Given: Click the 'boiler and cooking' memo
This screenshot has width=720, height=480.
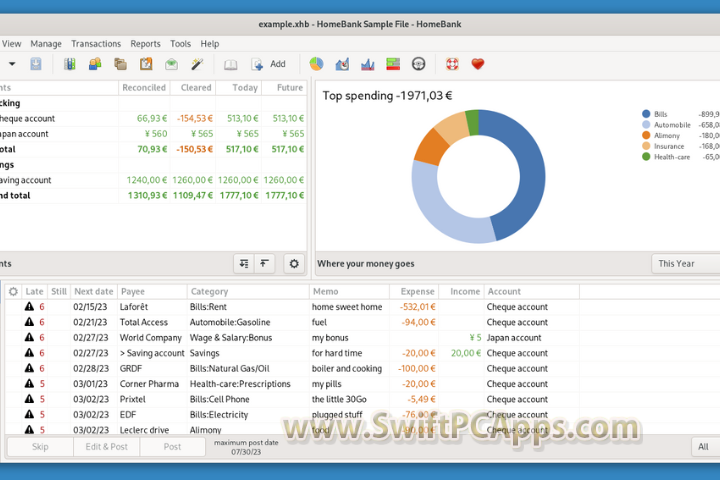Looking at the screenshot, I should (x=347, y=368).
